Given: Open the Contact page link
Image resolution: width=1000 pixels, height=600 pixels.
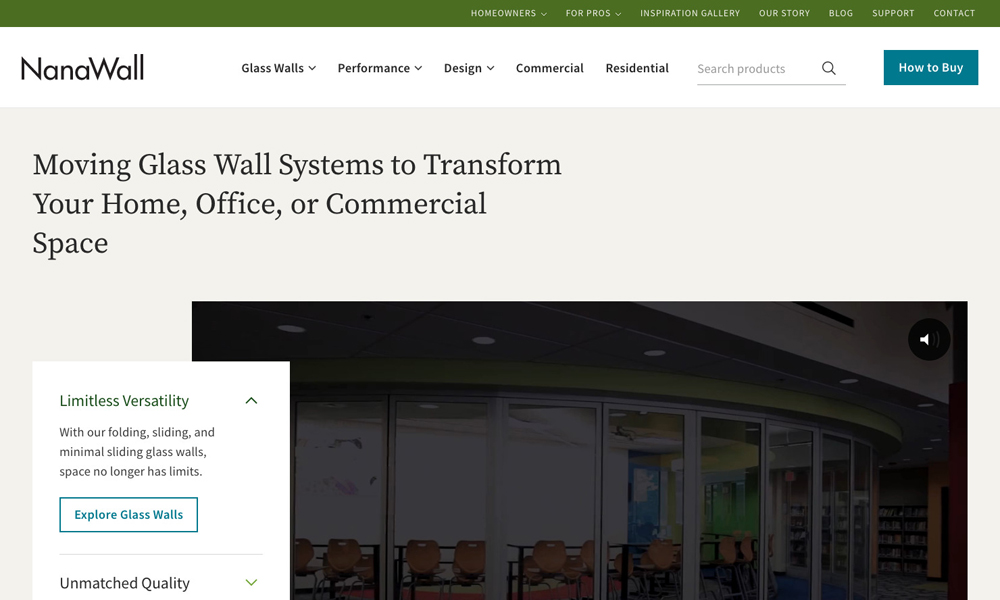Looking at the screenshot, I should pos(954,13).
